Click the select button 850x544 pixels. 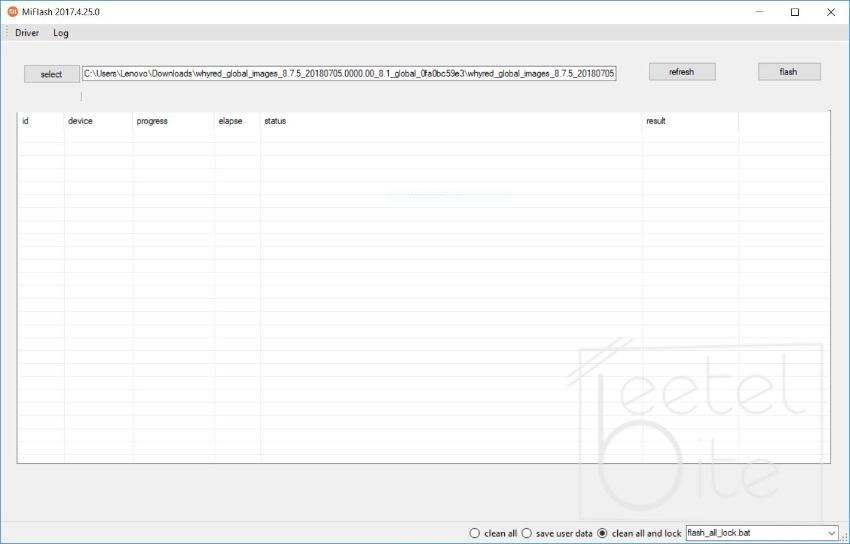click(51, 74)
